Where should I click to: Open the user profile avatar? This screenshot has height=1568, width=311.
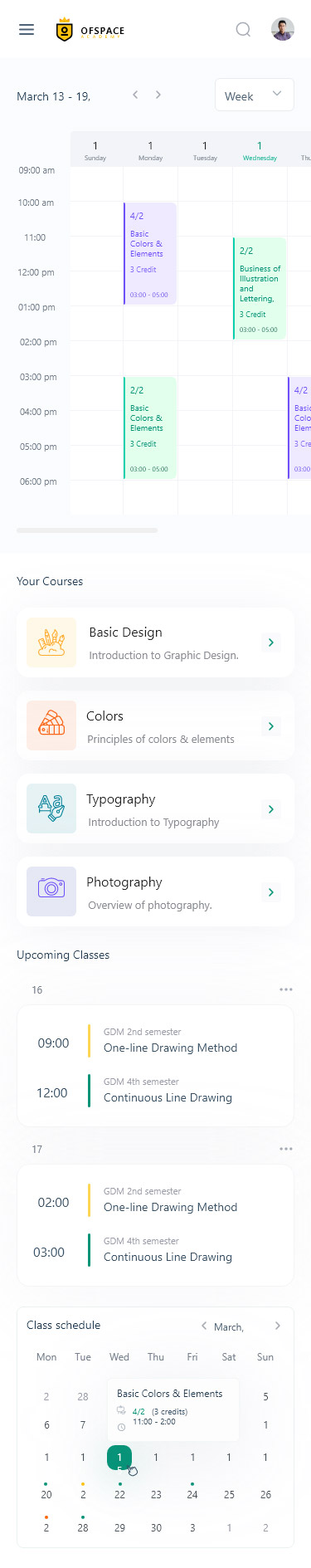(x=283, y=30)
